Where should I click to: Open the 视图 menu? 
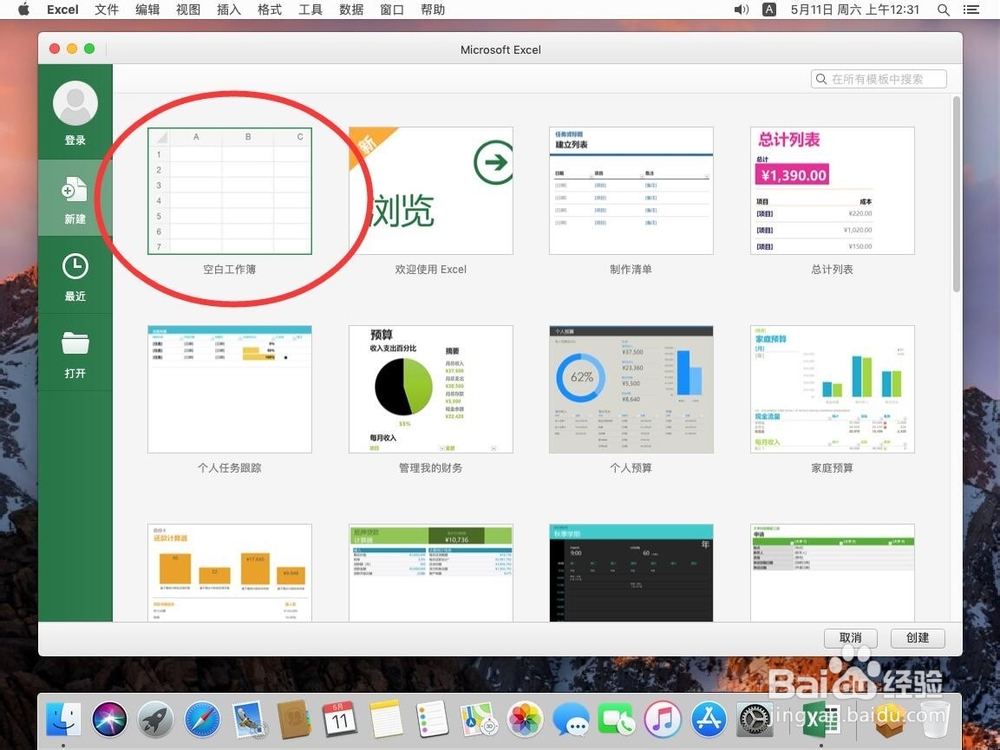pyautogui.click(x=188, y=10)
